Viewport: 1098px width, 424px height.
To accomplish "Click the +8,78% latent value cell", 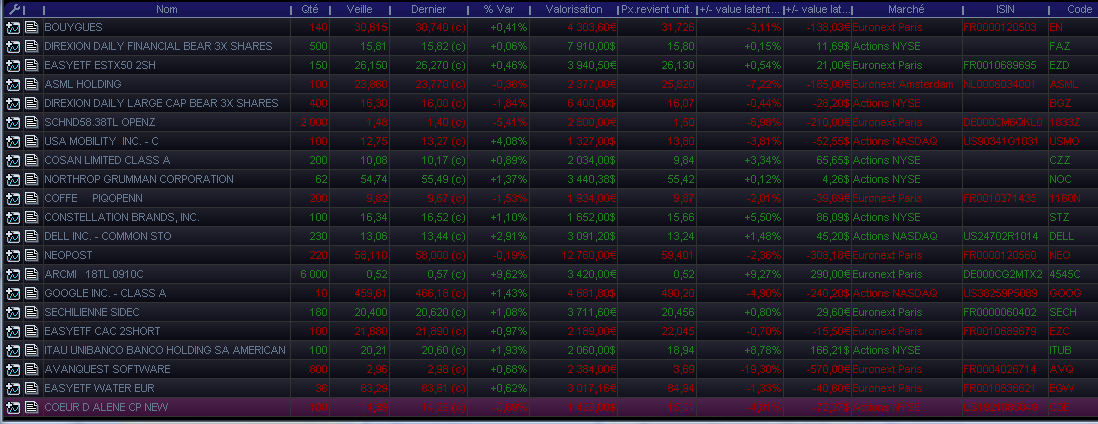I will [762, 350].
